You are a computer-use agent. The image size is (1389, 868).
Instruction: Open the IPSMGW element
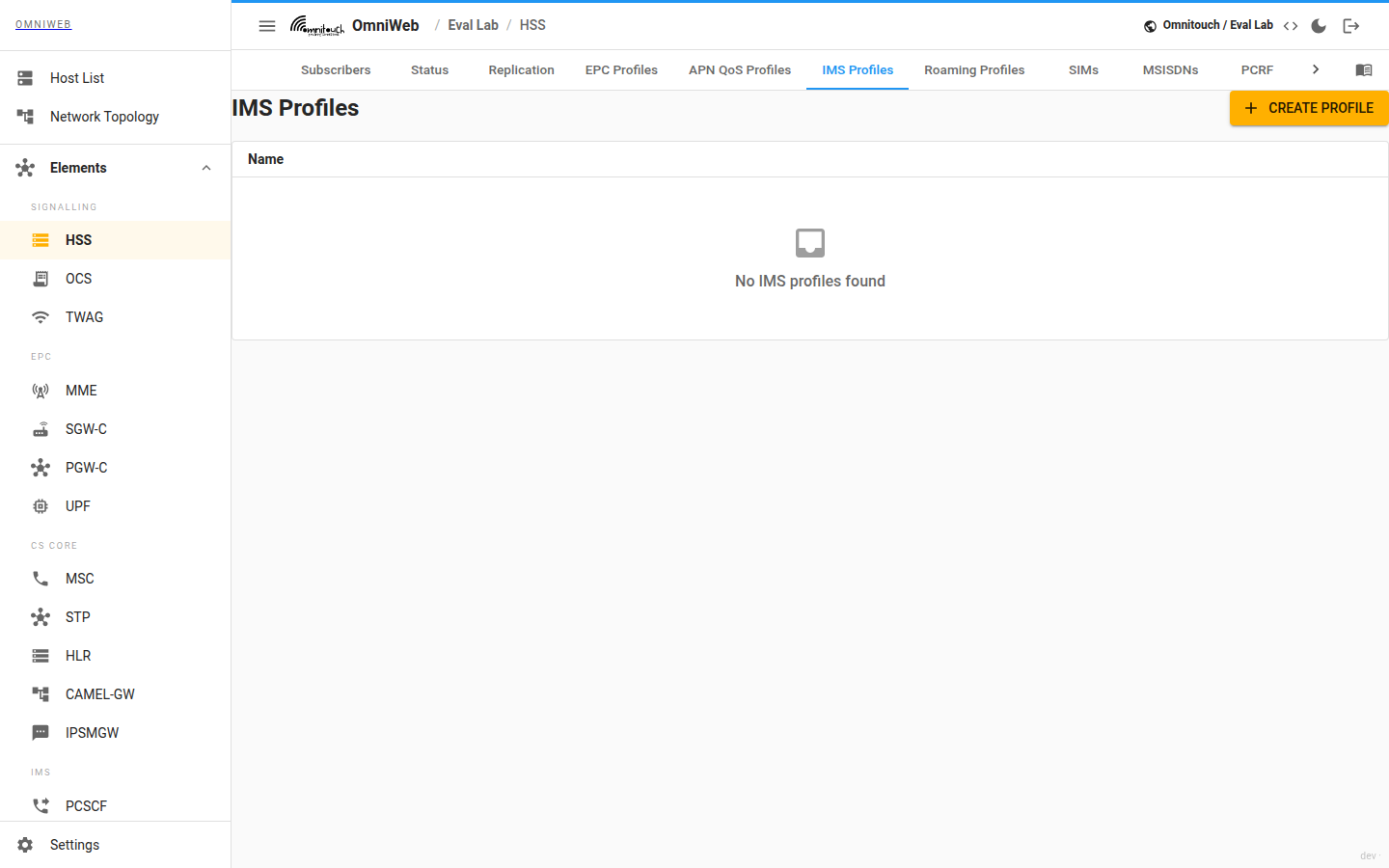(x=116, y=733)
